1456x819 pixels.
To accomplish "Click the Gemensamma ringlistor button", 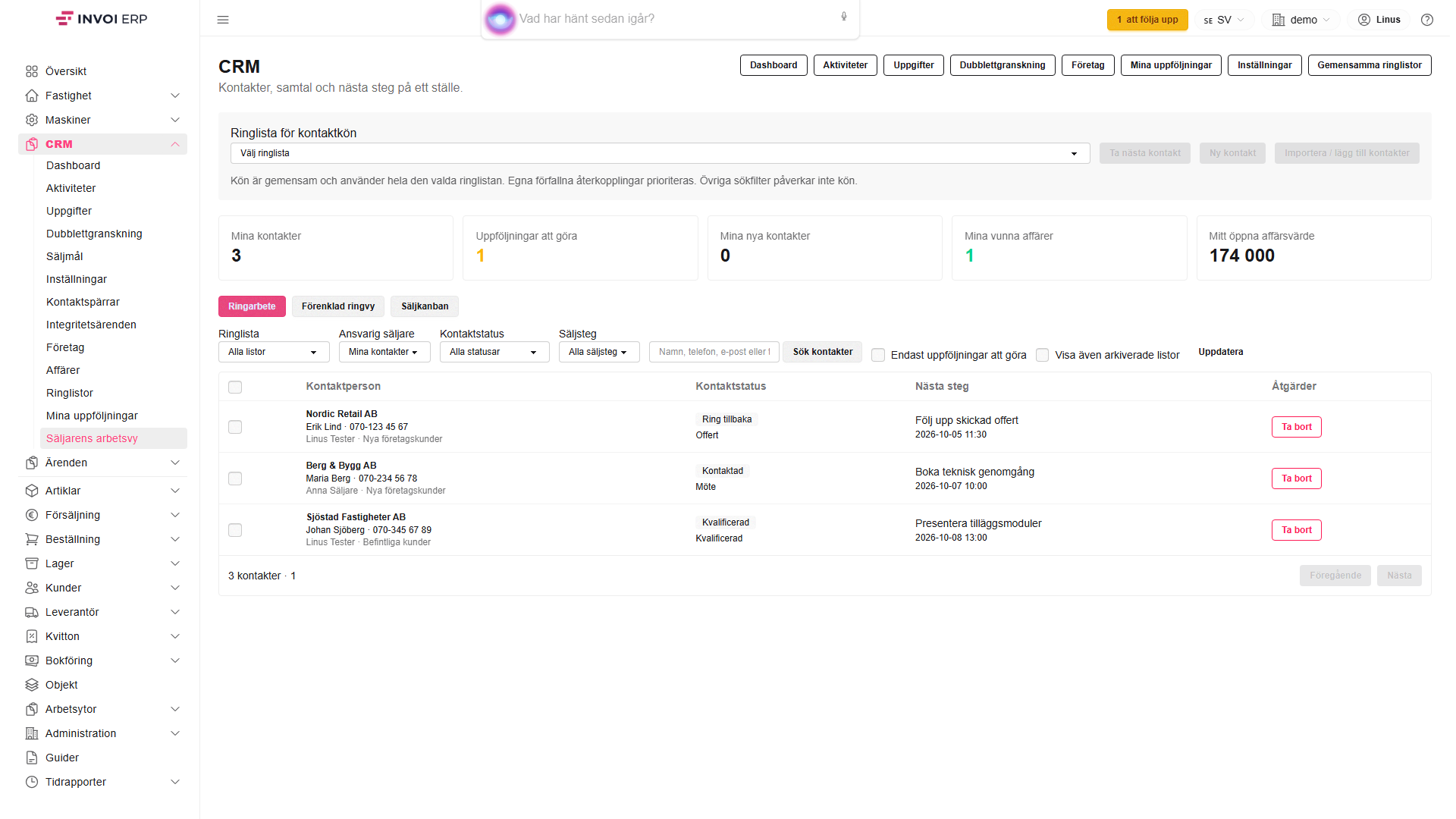I will coord(1370,65).
